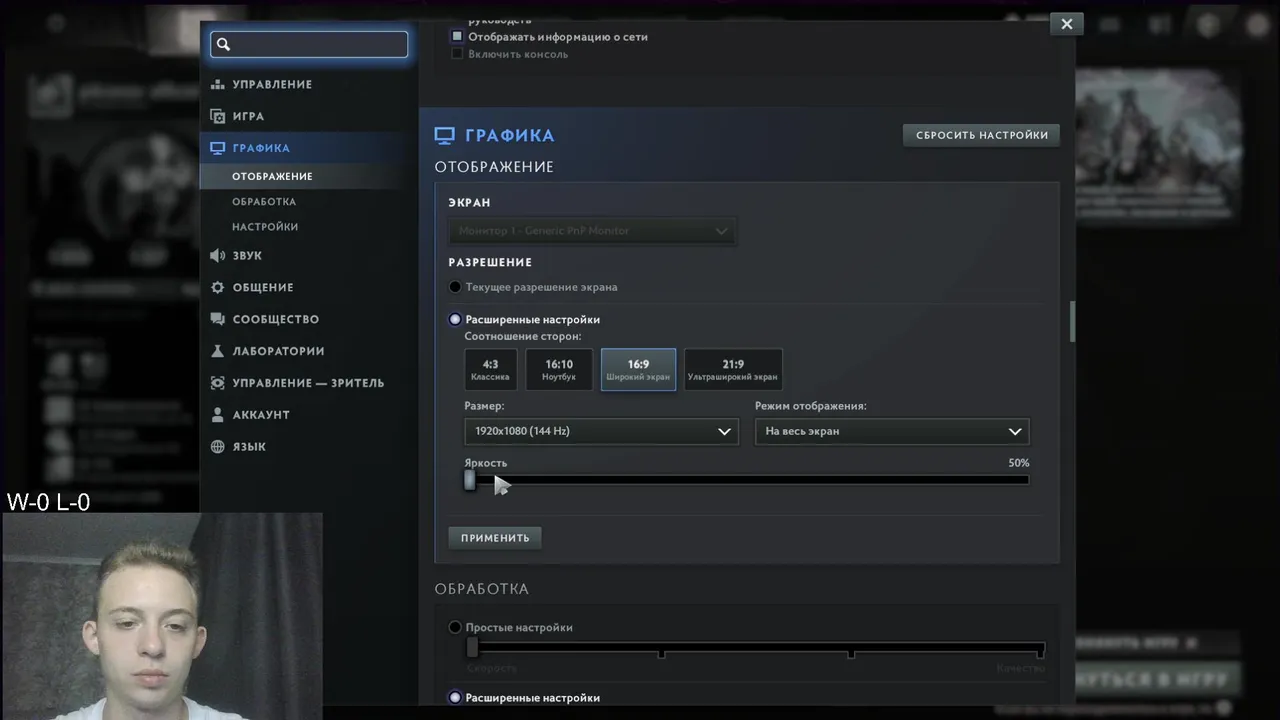
Task: Click the 50% brightness value
Action: point(1019,463)
